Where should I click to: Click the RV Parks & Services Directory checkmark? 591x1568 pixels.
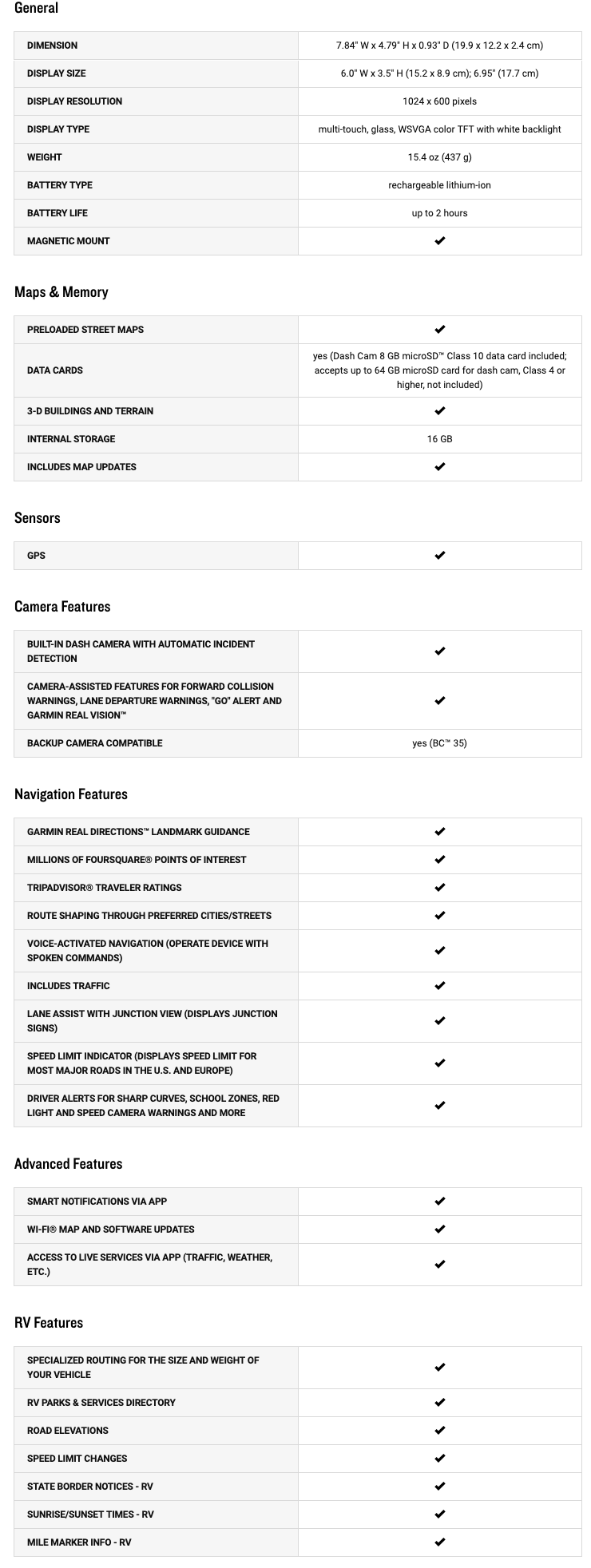pyautogui.click(x=439, y=1403)
